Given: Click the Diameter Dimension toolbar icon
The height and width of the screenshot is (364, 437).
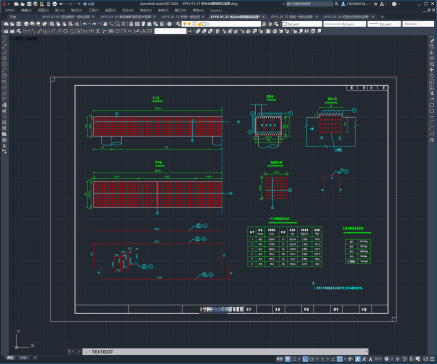Looking at the screenshot, I should (x=65, y=31).
